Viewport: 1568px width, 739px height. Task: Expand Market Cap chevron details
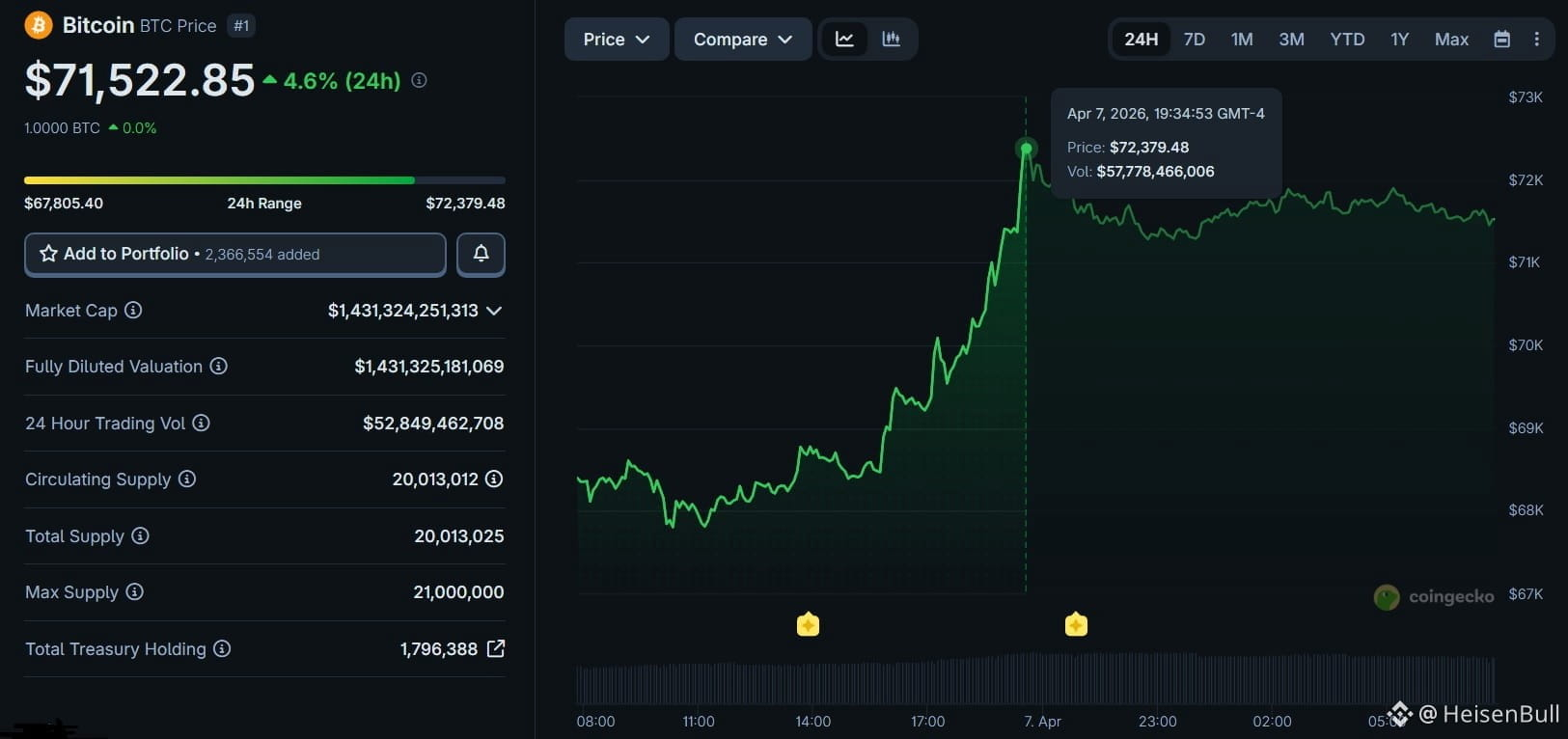click(494, 311)
